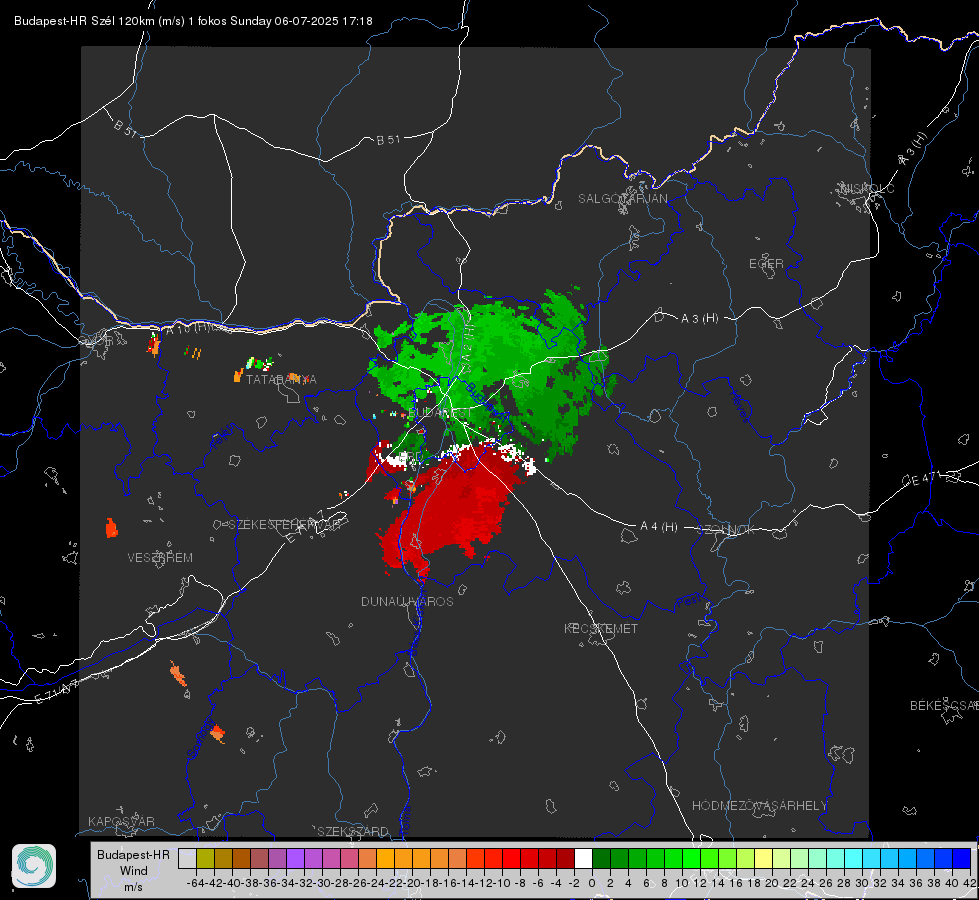Click the SZEKSZARD city label
979x900 pixels.
tap(353, 831)
